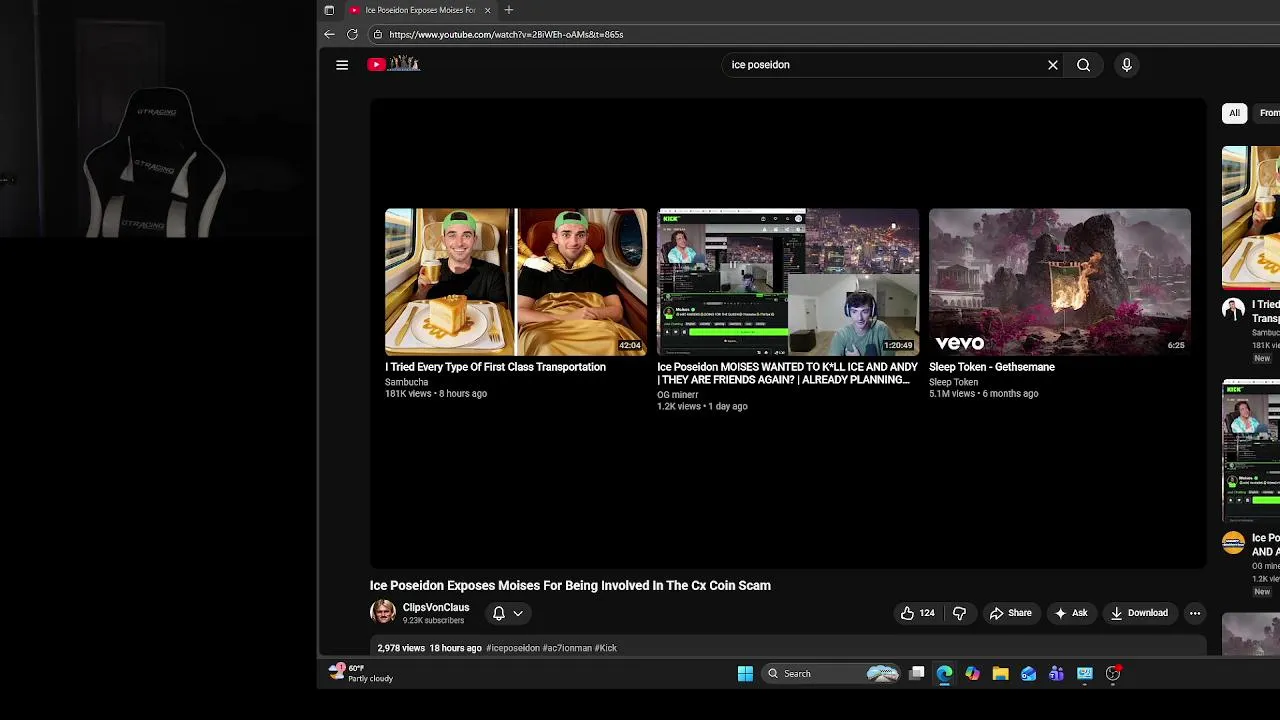View site info via lock icon
This screenshot has width=1280, height=720.
coord(377,34)
